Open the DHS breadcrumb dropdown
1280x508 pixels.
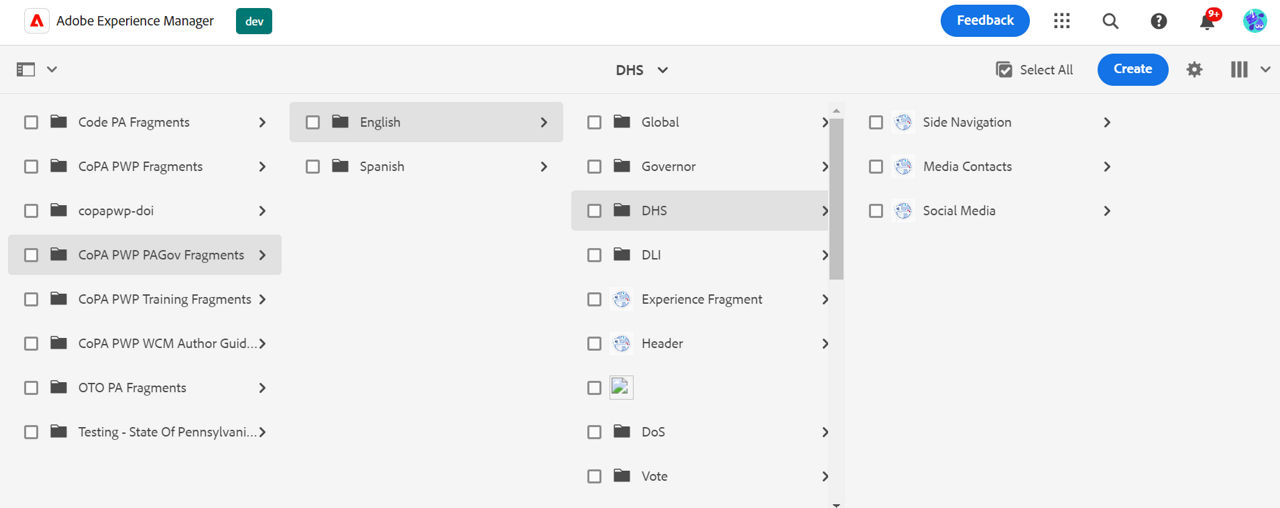(x=642, y=70)
